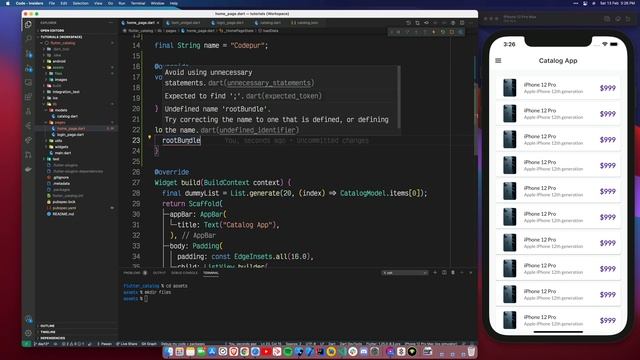
Task: Click the hot reload icon in debug toolbar
Action: [434, 32]
